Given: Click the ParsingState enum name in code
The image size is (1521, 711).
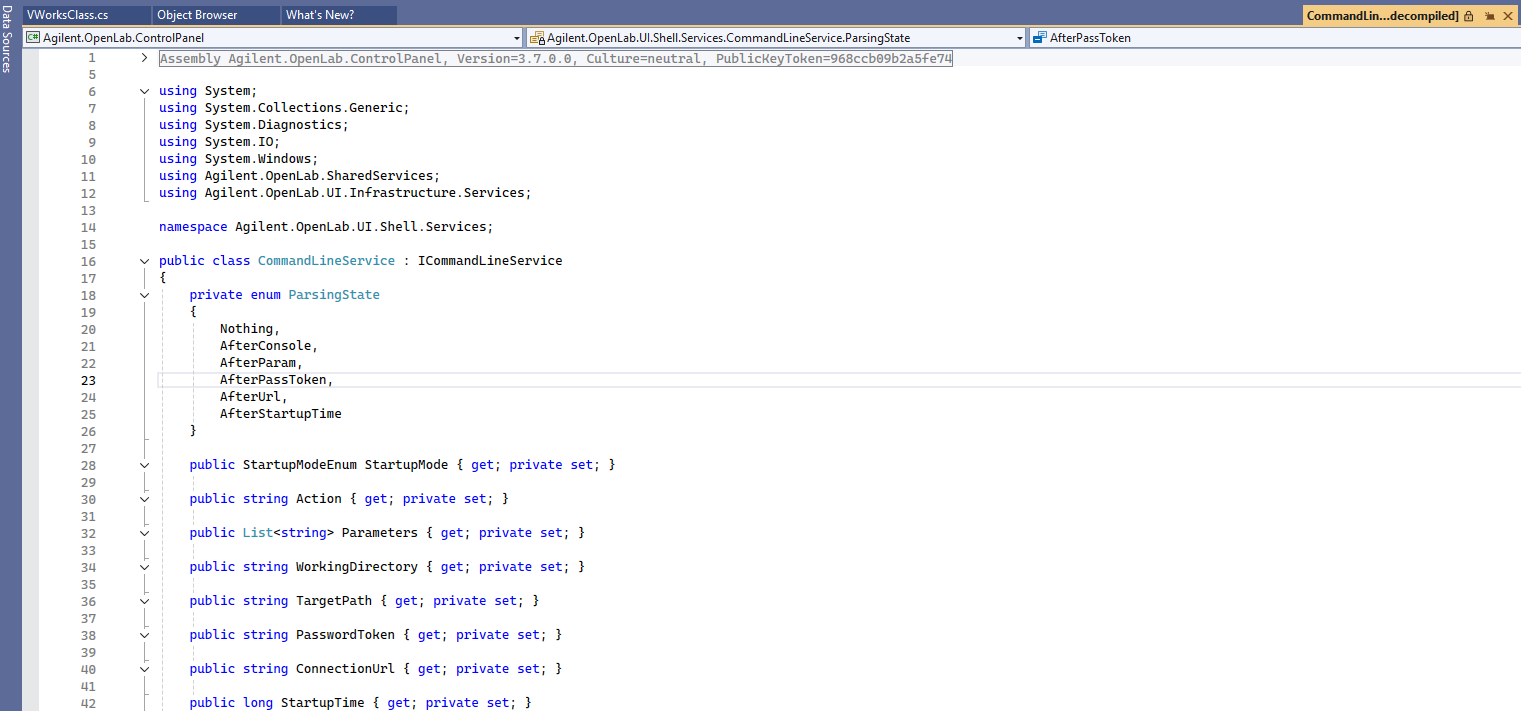Looking at the screenshot, I should pos(334,295).
